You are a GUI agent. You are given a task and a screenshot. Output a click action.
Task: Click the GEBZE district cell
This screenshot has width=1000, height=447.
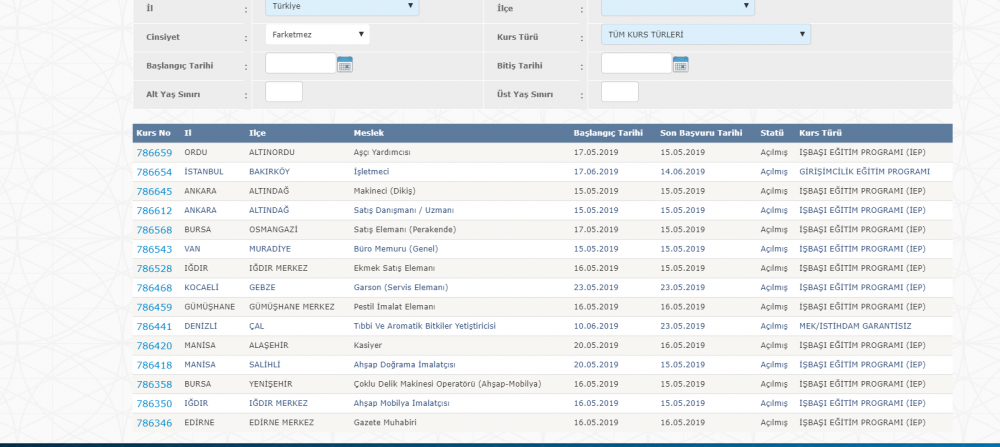click(x=262, y=287)
